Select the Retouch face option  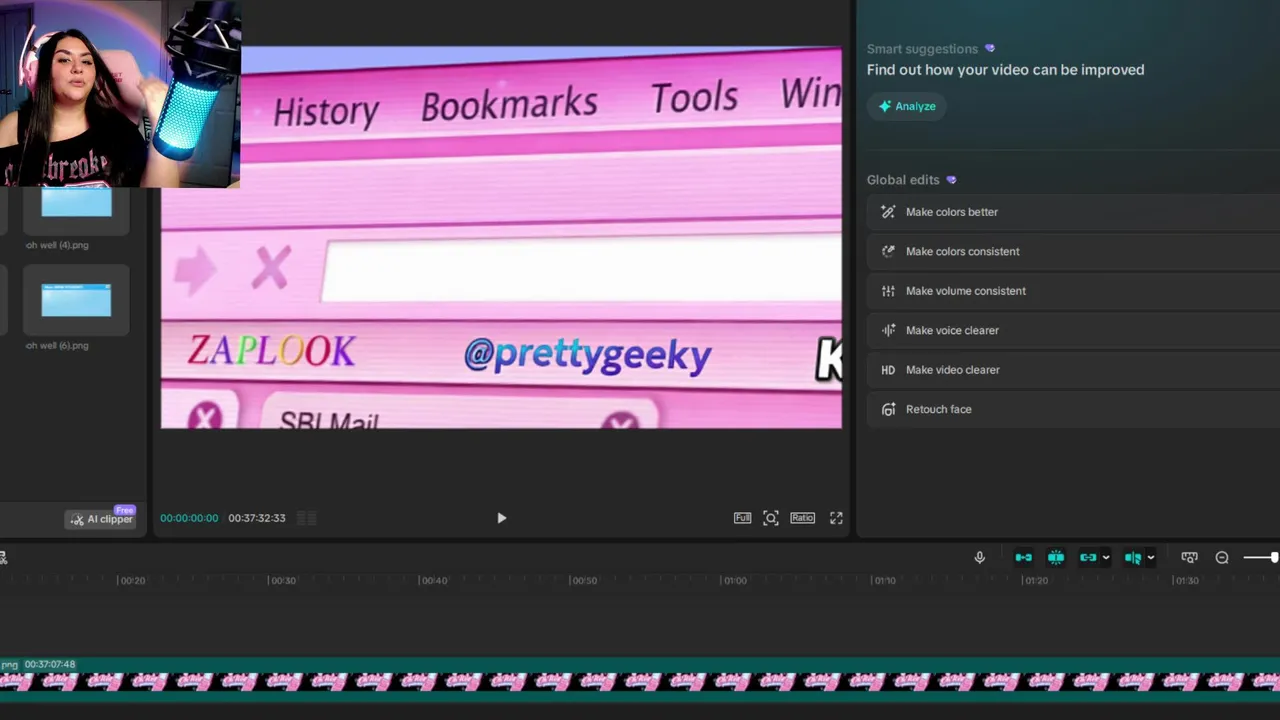point(1073,409)
